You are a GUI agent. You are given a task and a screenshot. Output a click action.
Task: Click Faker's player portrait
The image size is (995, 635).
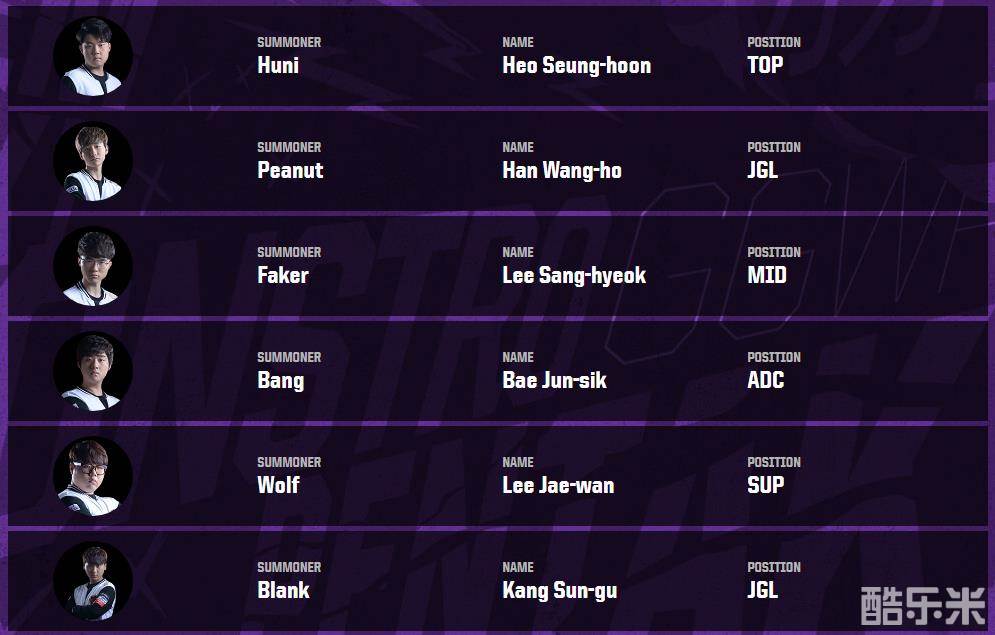coord(93,266)
